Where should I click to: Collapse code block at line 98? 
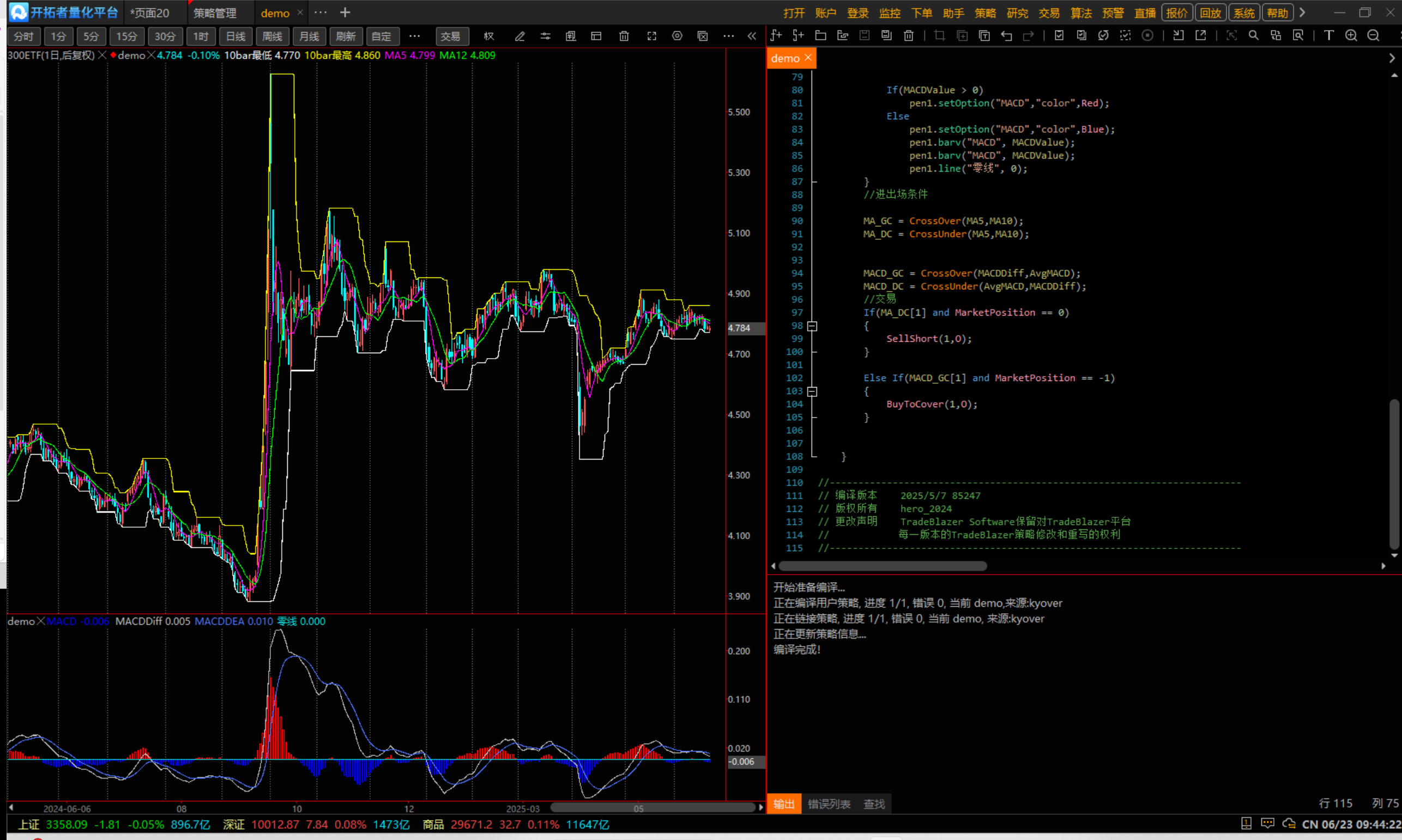coord(812,326)
